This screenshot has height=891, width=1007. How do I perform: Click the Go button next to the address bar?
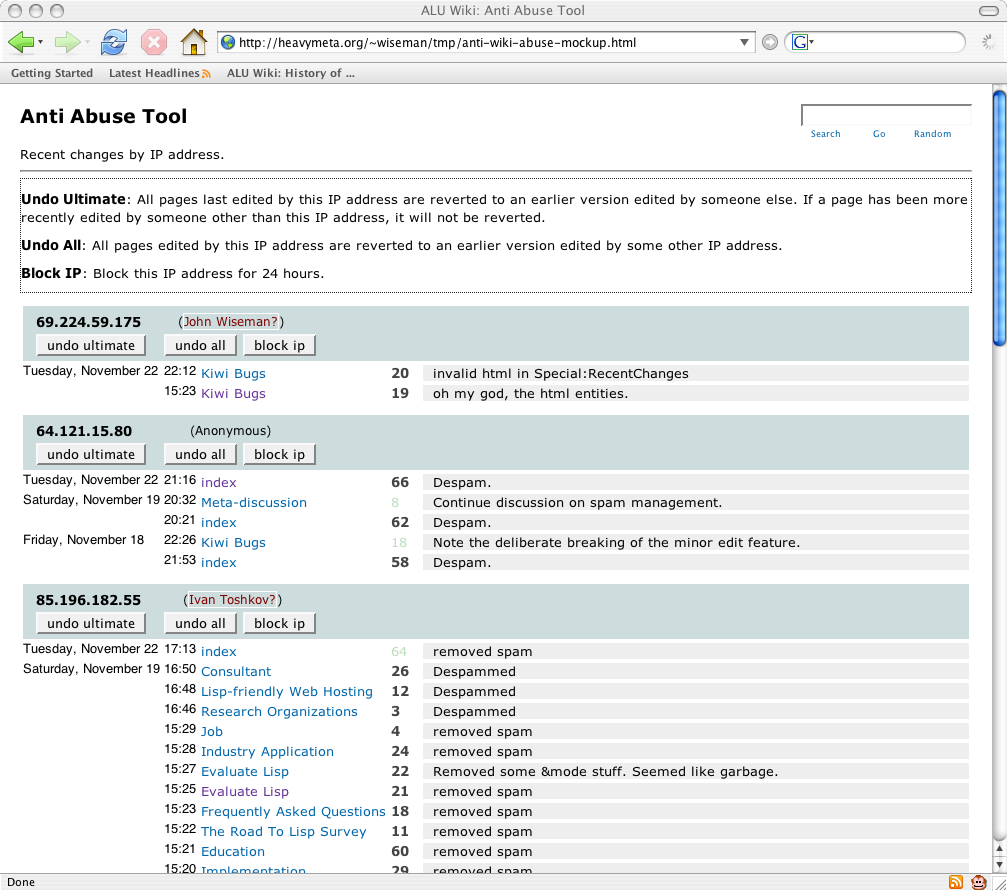tap(769, 42)
